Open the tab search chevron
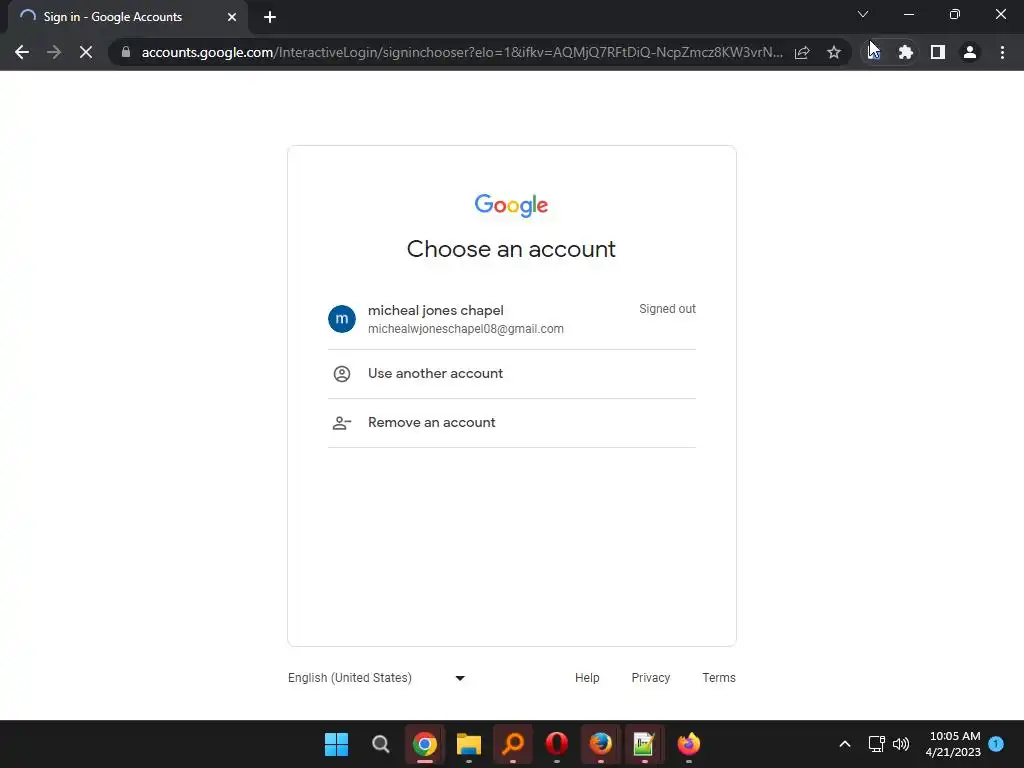The width and height of the screenshot is (1024, 768). [x=863, y=14]
